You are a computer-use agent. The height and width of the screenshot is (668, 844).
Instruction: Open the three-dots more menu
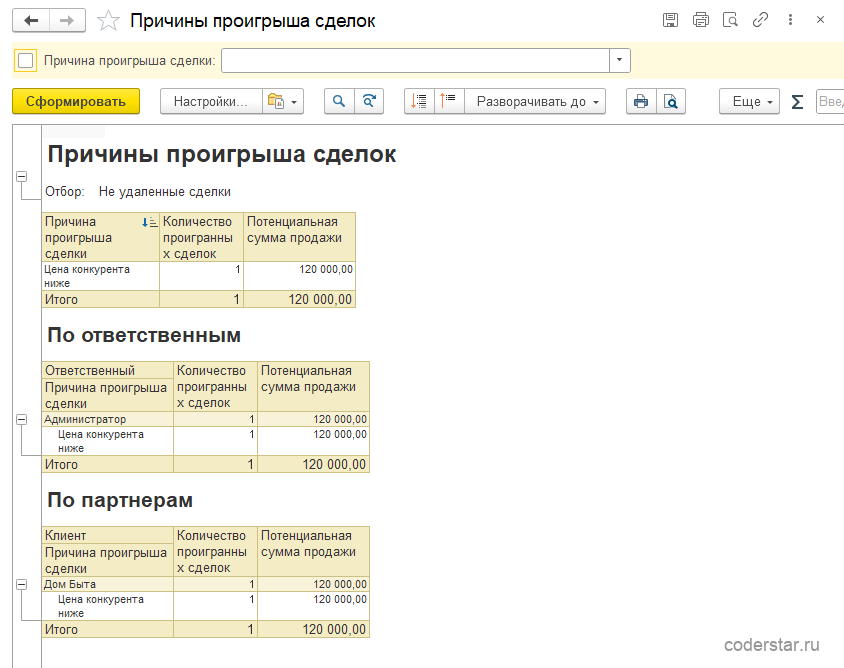click(x=790, y=20)
